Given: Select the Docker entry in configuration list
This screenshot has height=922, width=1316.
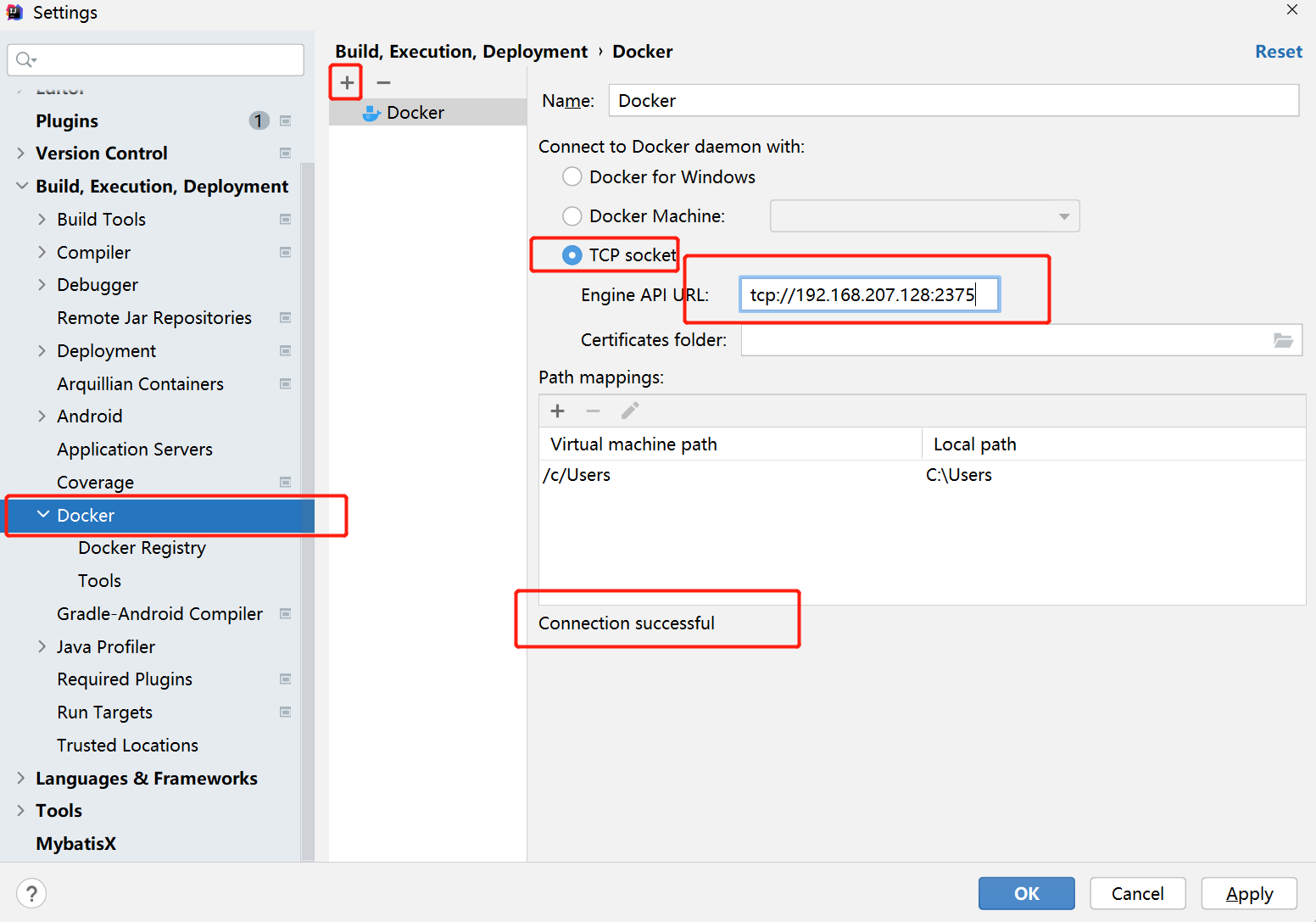Looking at the screenshot, I should (427, 113).
